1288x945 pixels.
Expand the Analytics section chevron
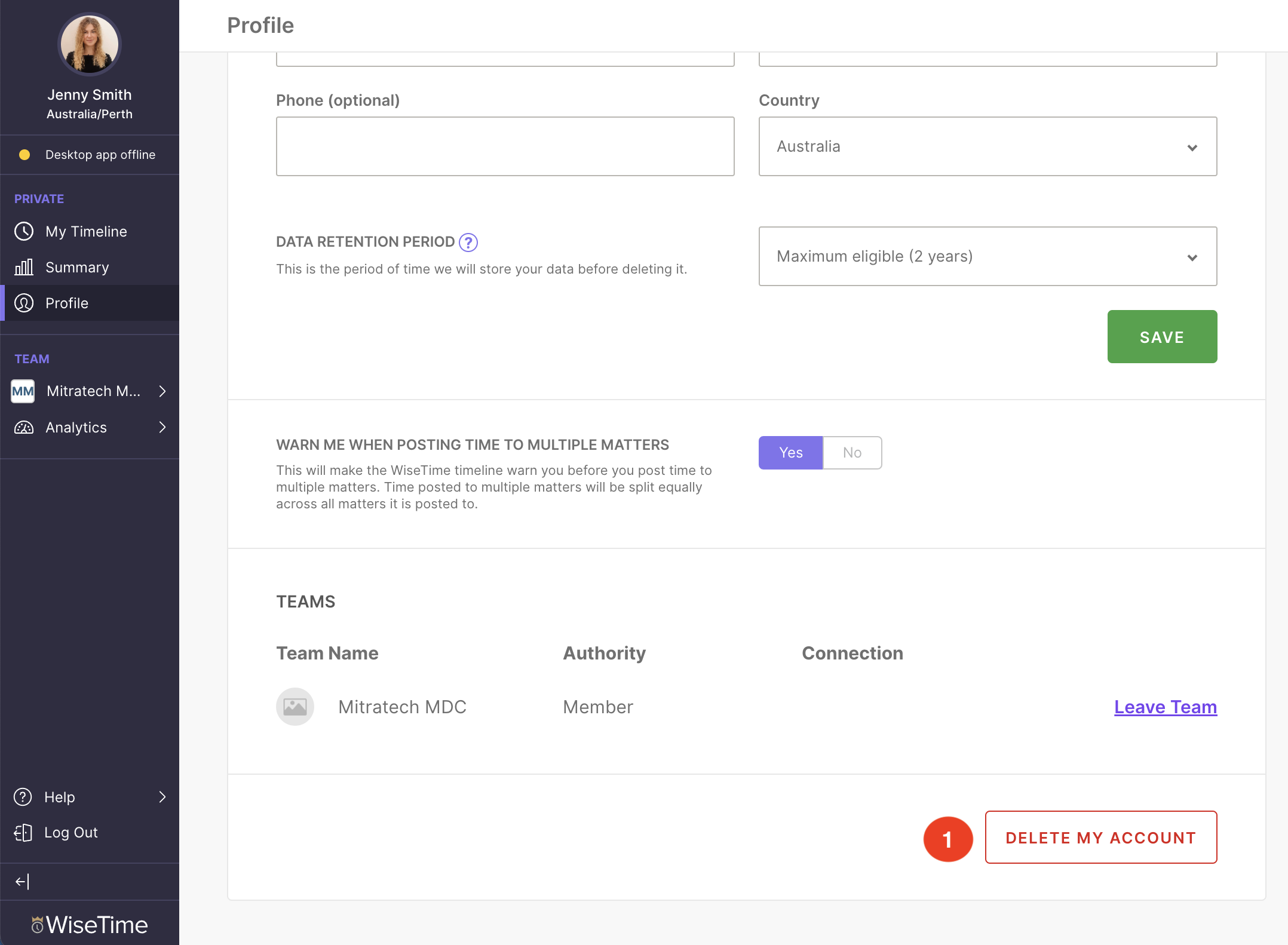click(x=162, y=427)
